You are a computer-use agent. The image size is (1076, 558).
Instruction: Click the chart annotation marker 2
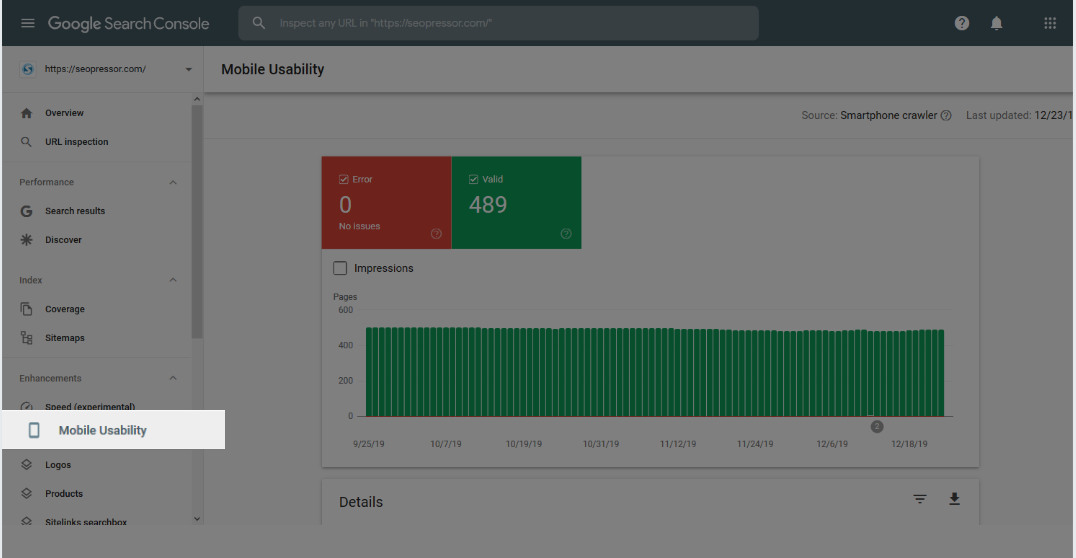coord(876,426)
